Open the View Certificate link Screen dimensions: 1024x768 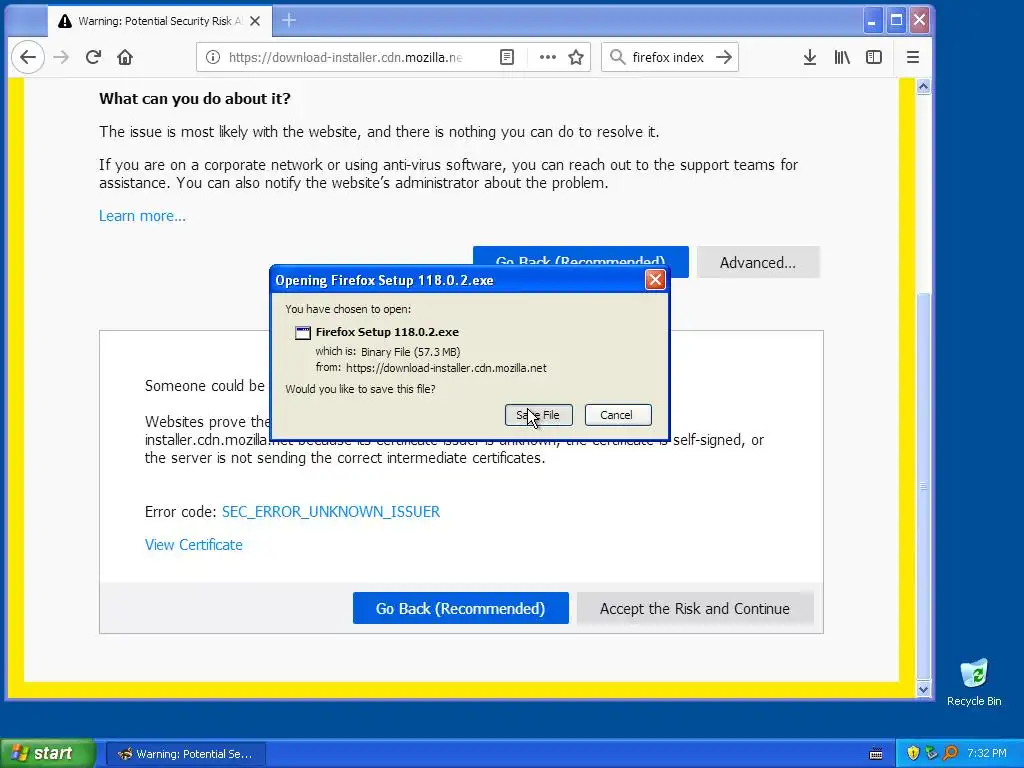[193, 545]
